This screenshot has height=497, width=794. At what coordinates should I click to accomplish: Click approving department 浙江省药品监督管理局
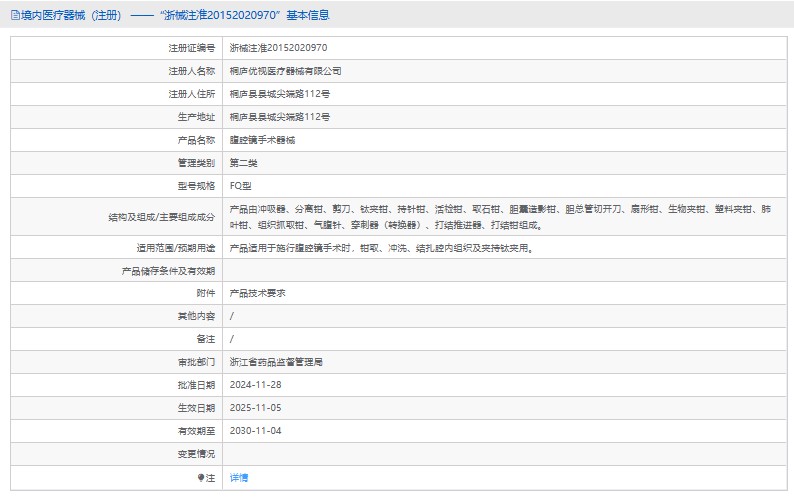(x=276, y=362)
